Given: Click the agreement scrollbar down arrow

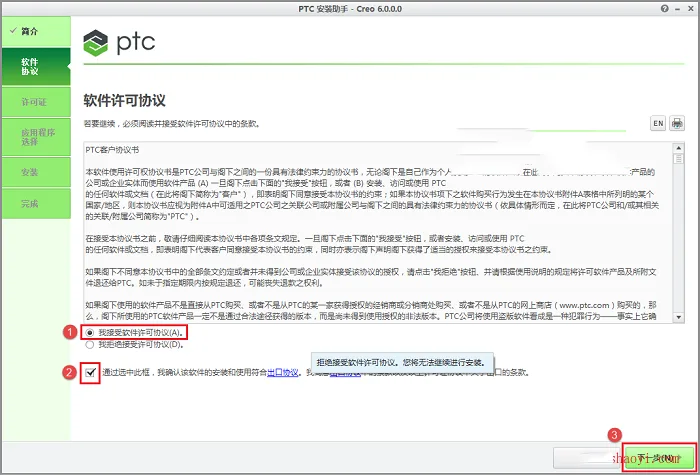Looking at the screenshot, I should [x=679, y=317].
